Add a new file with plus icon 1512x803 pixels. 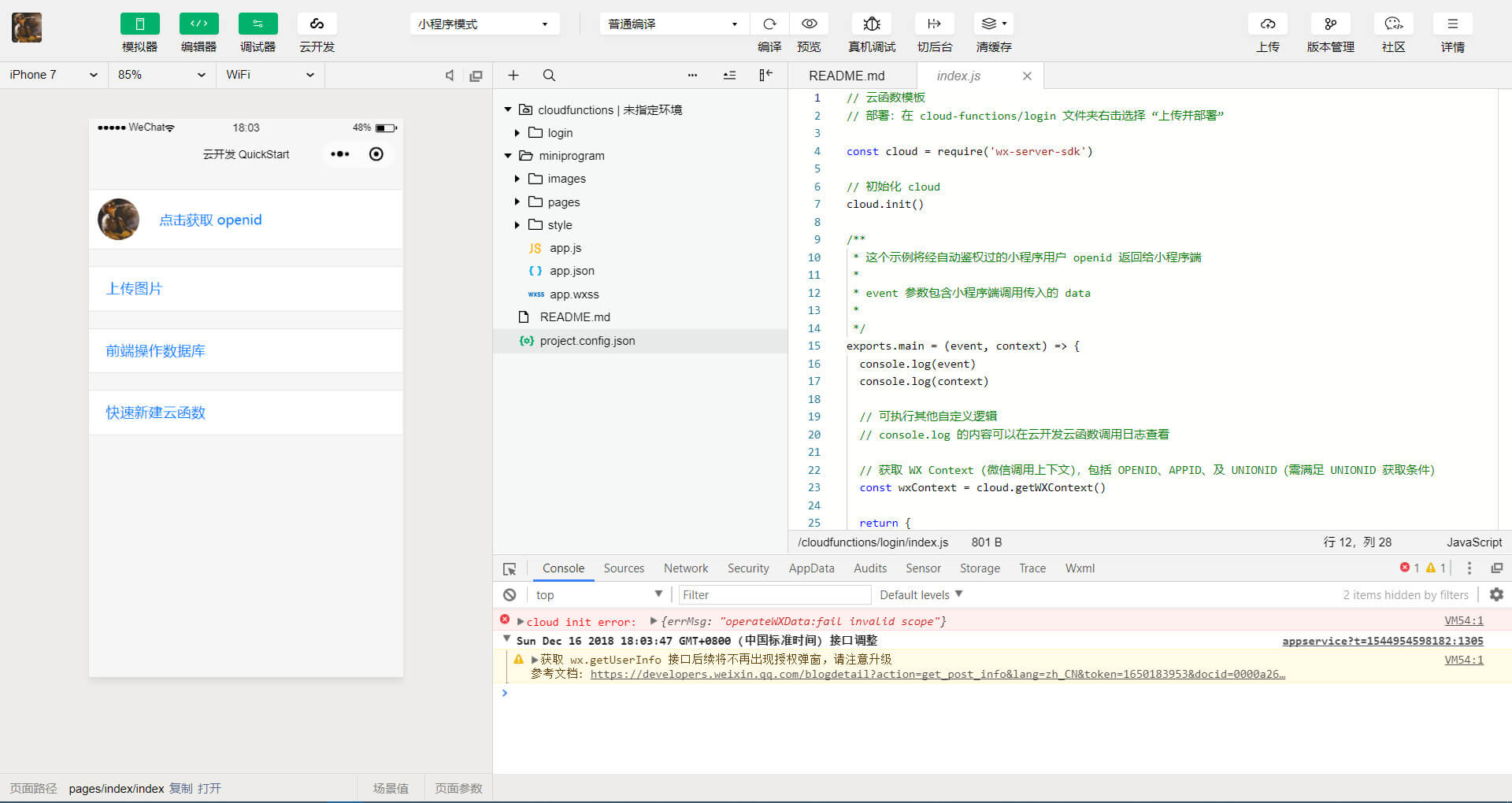coord(513,76)
